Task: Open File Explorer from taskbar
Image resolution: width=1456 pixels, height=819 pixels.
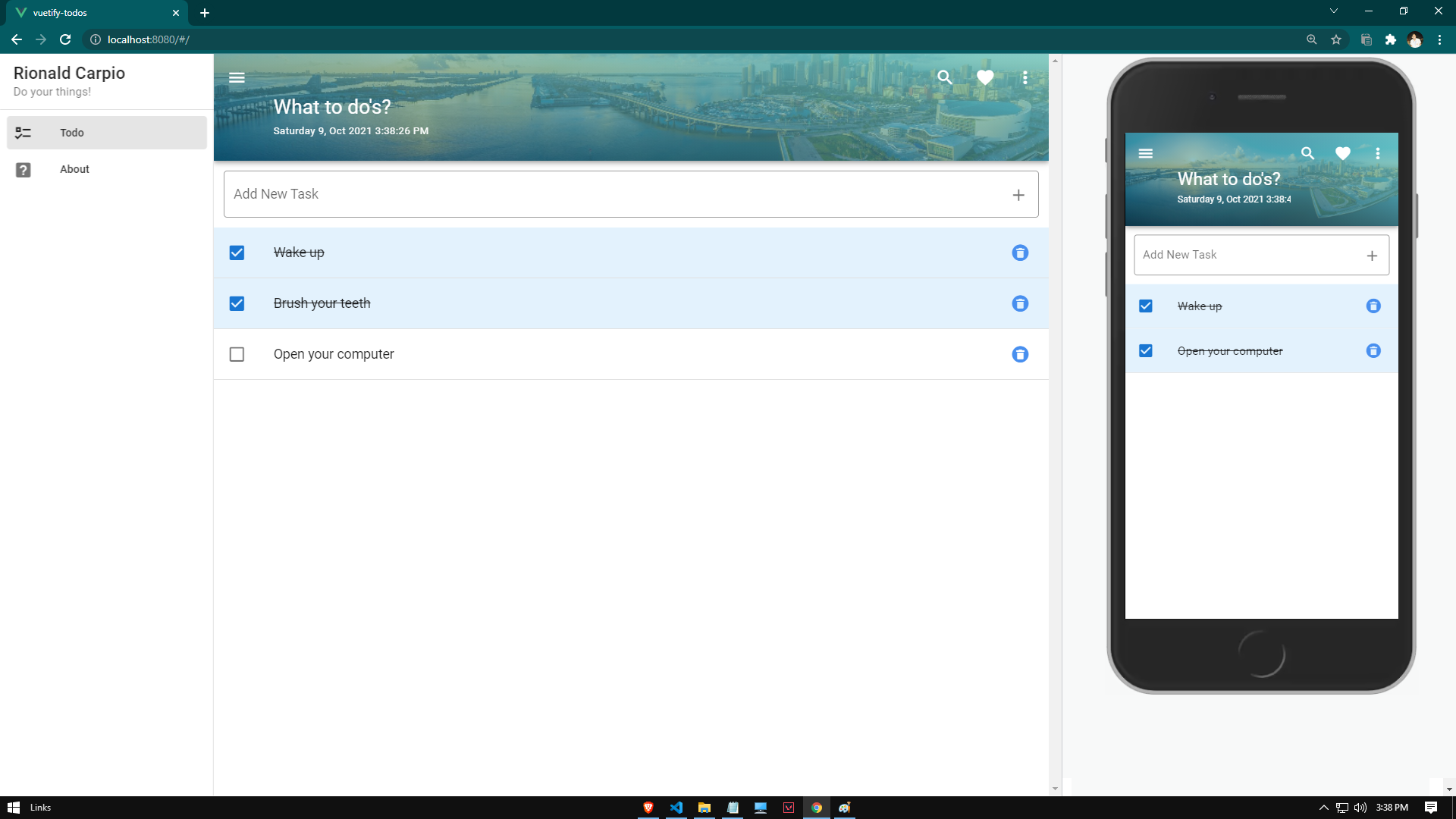Action: click(x=704, y=808)
